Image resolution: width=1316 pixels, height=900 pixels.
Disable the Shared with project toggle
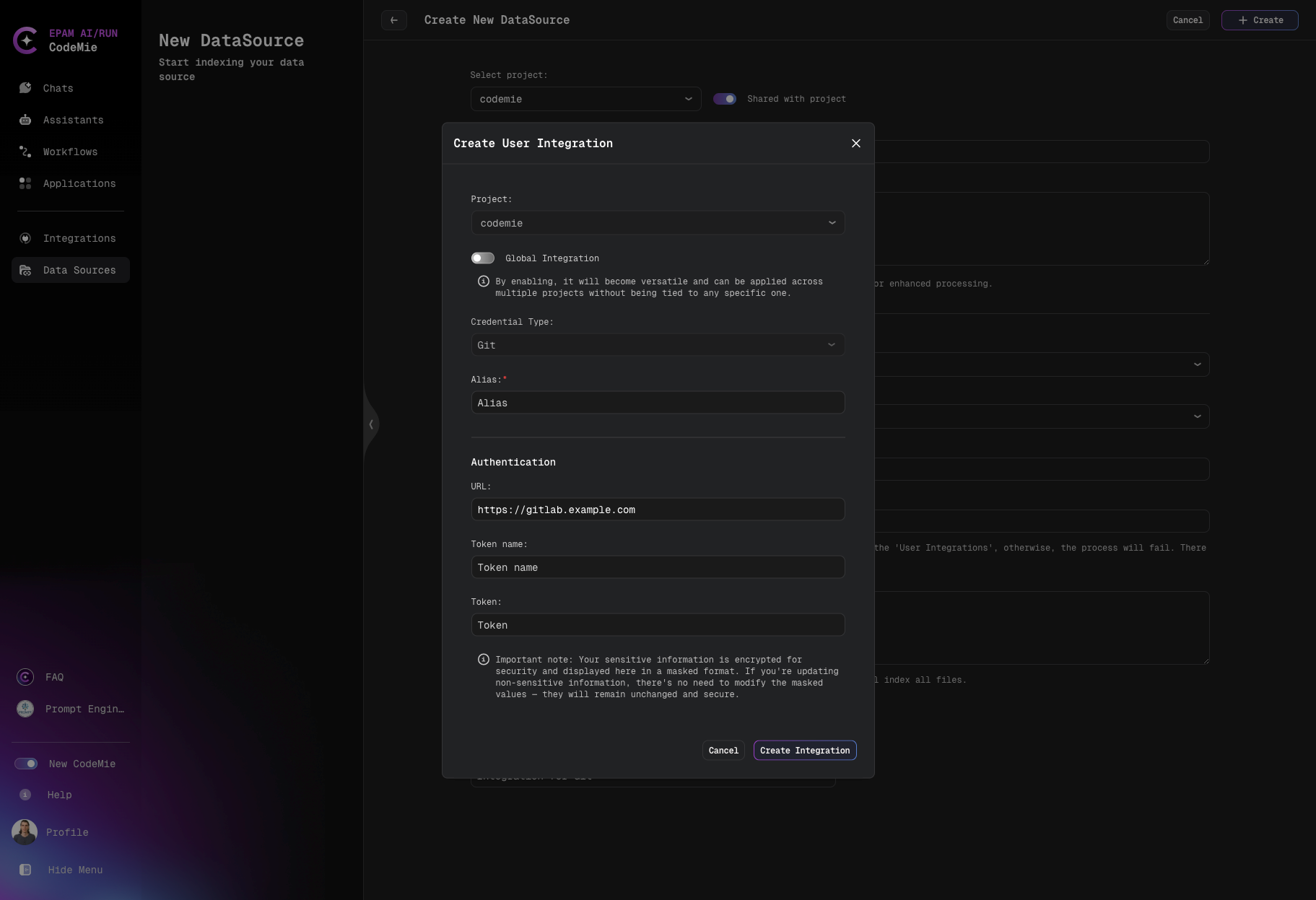[x=725, y=99]
